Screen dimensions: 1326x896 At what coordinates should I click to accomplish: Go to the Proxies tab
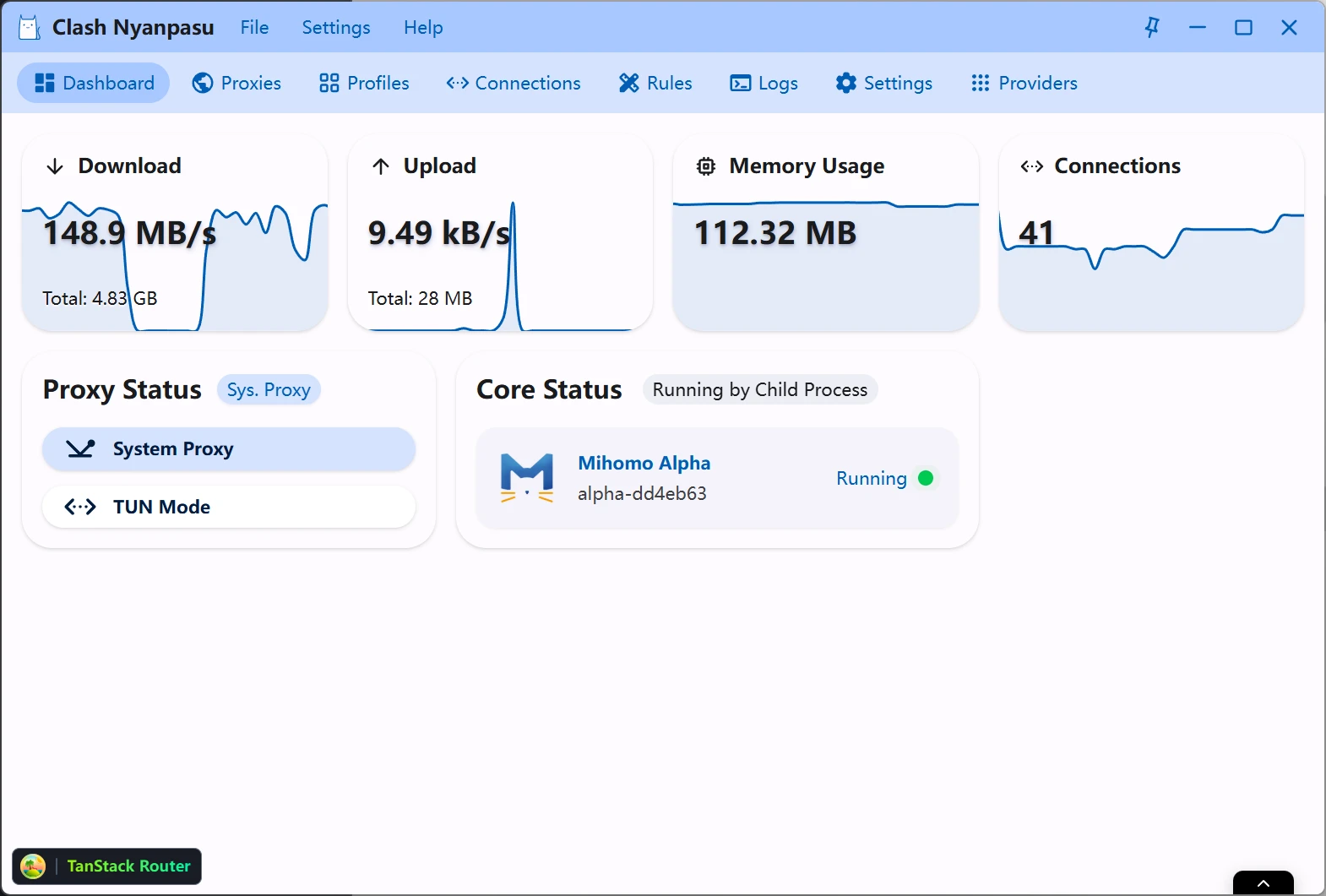236,83
